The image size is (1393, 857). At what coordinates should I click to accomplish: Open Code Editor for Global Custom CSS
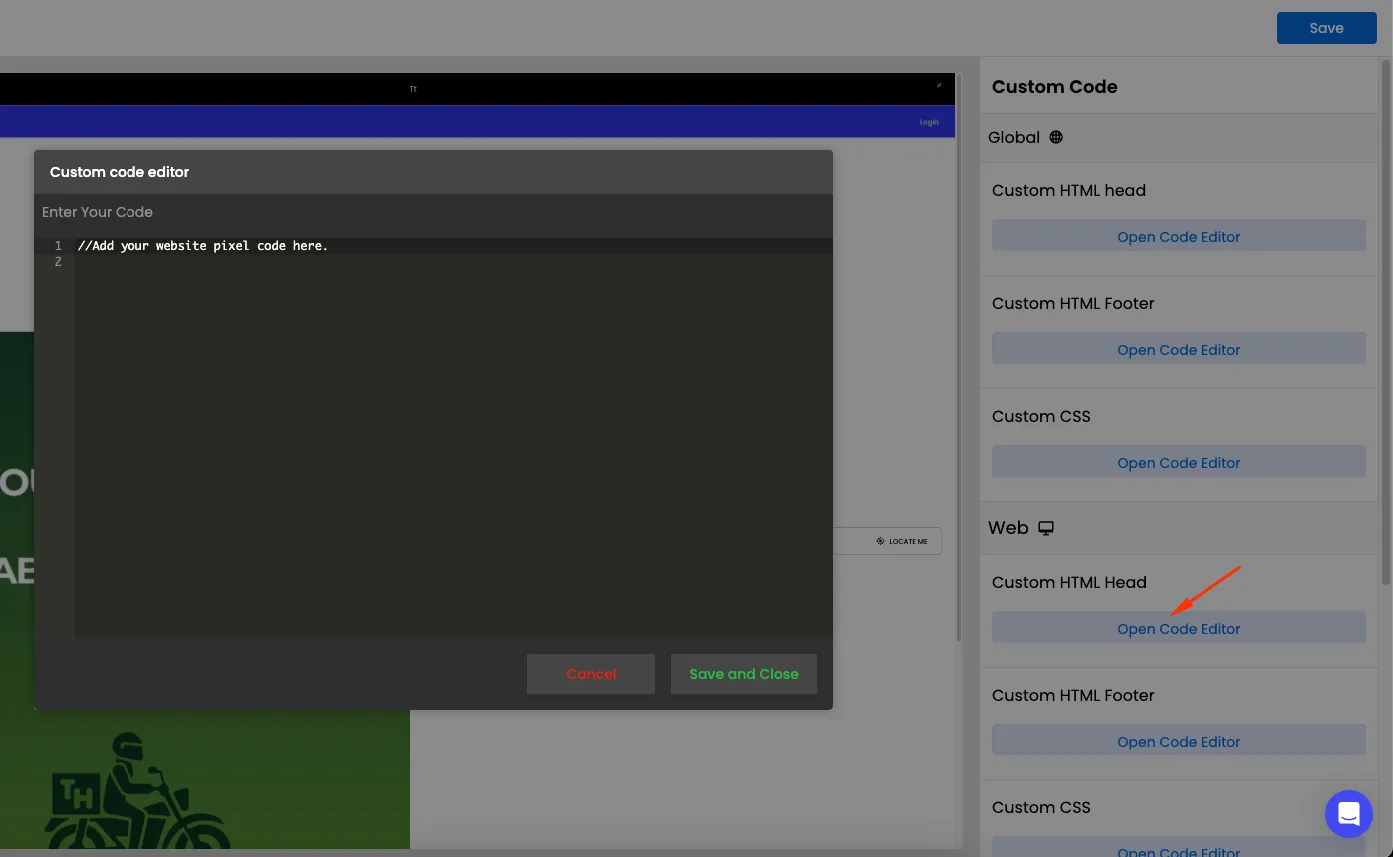point(1178,463)
